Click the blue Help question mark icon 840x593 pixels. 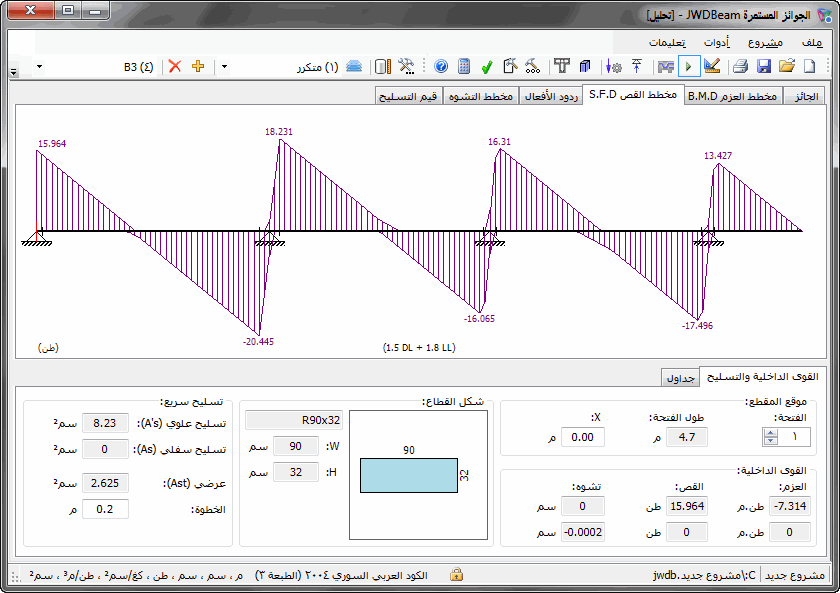click(x=441, y=67)
